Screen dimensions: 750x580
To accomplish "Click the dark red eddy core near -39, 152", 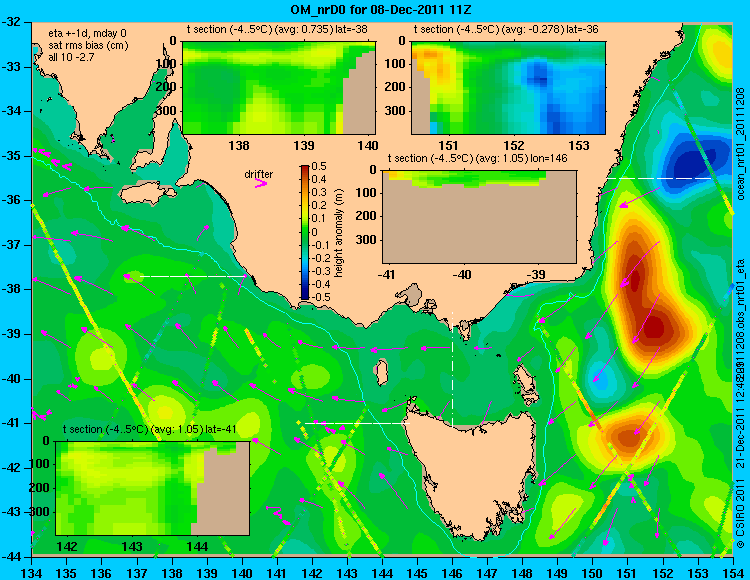I will coord(654,328).
